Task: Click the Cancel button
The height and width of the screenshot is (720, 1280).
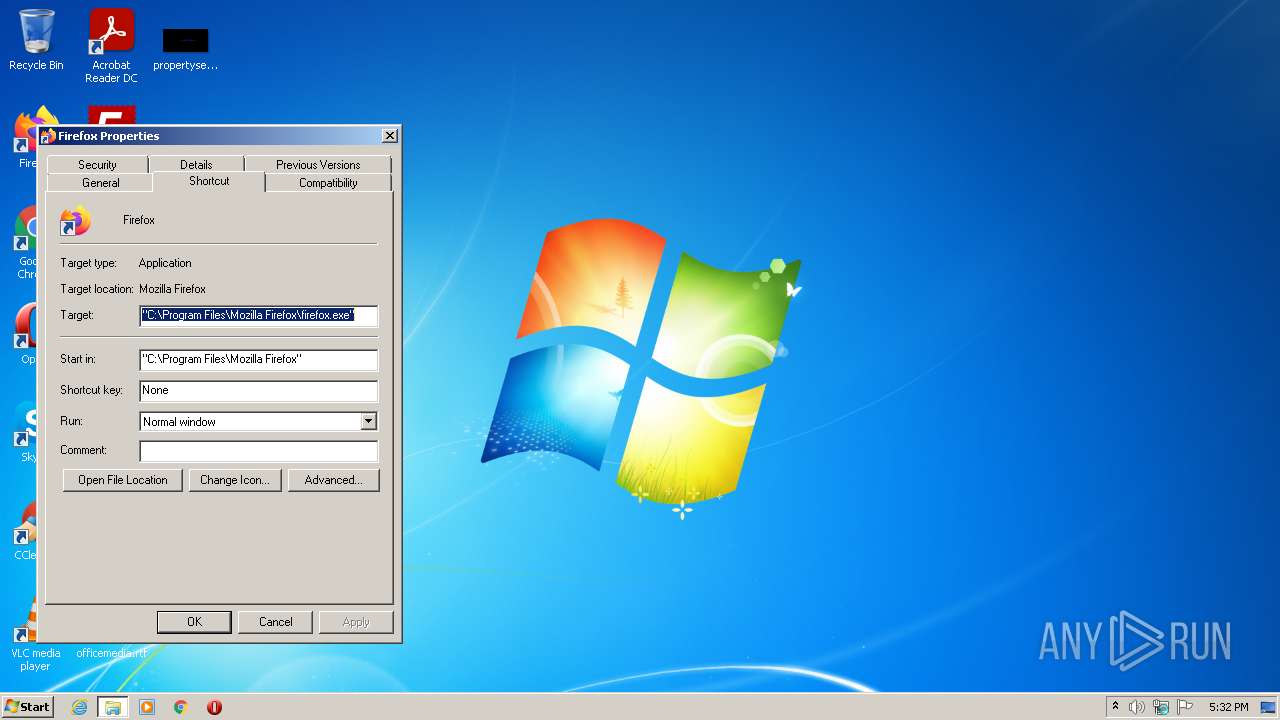Action: tap(276, 622)
